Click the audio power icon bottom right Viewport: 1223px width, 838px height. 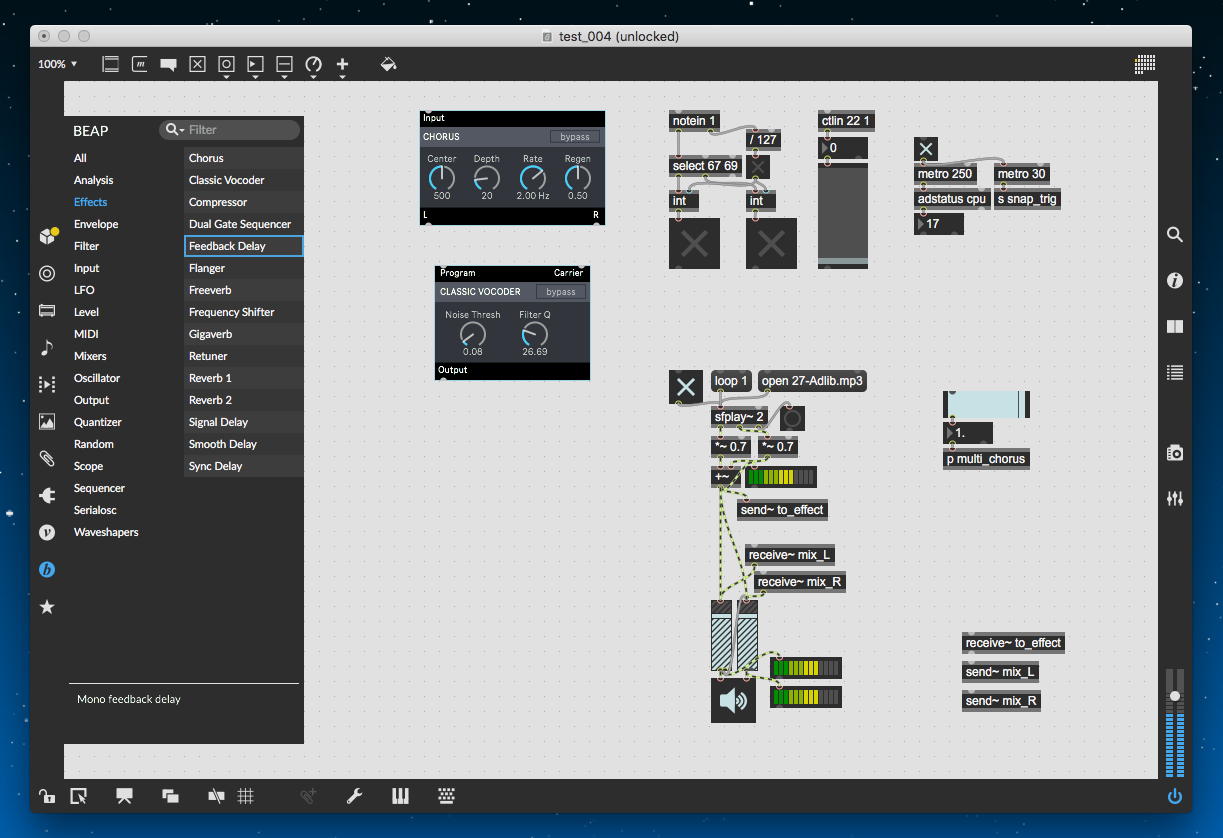pos(1175,796)
